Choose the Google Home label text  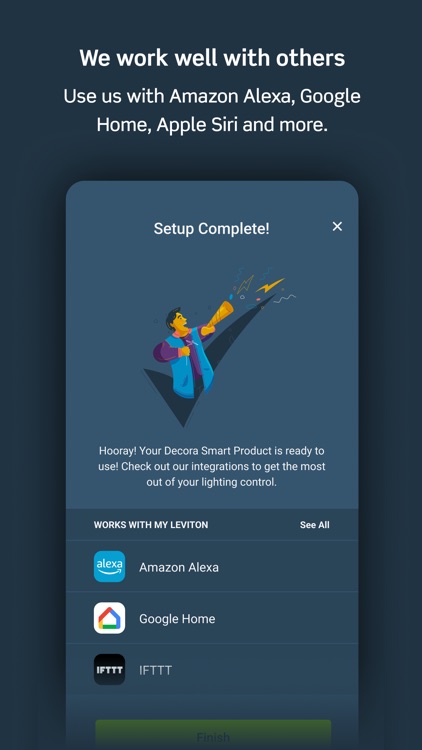(x=177, y=619)
